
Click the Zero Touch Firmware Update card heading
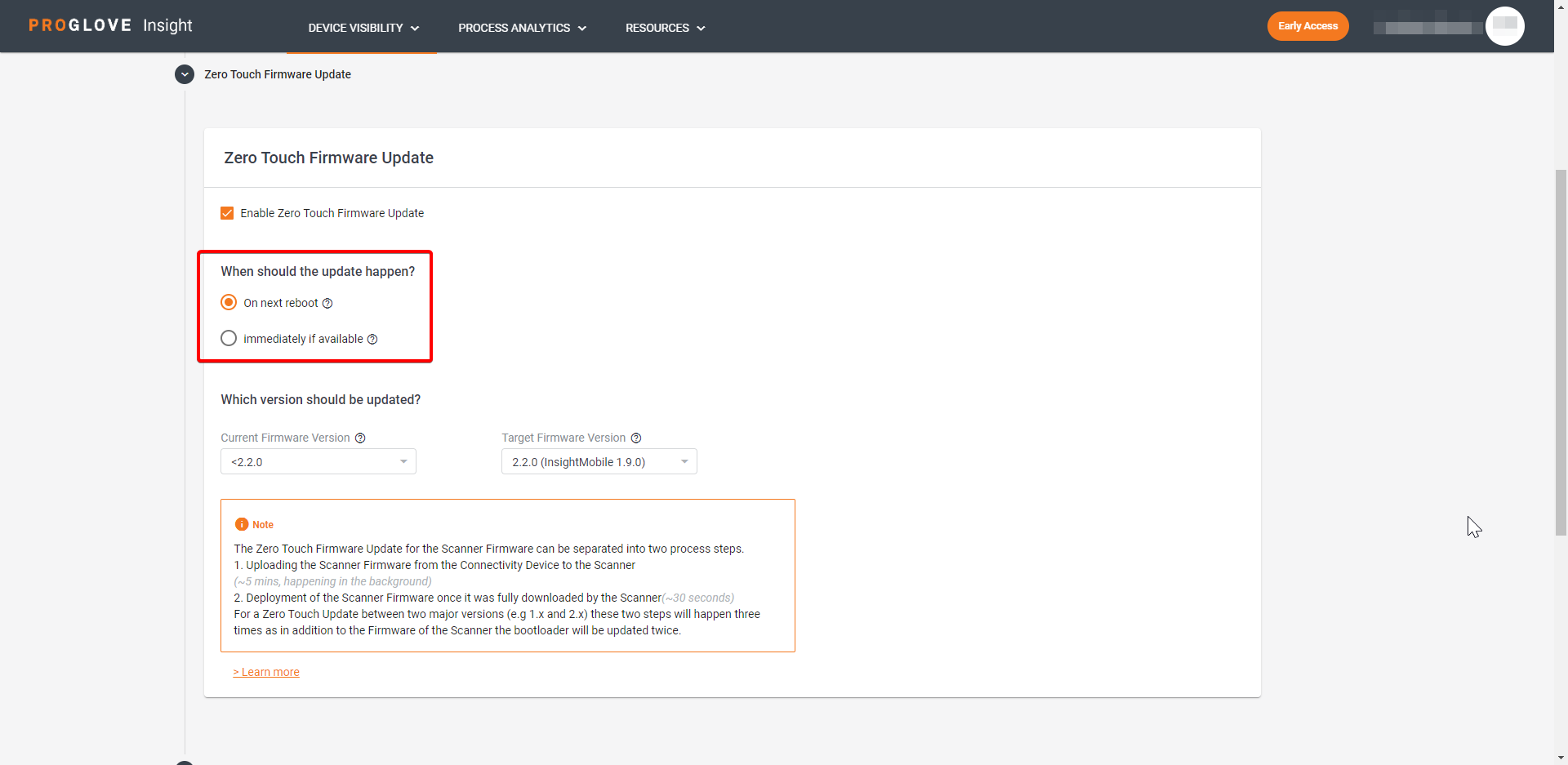click(329, 158)
